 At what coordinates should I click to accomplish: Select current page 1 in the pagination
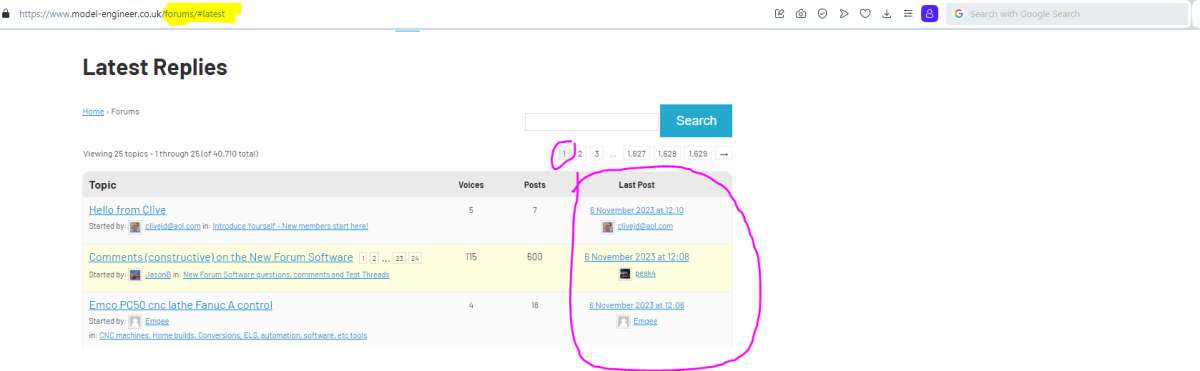[x=564, y=154]
